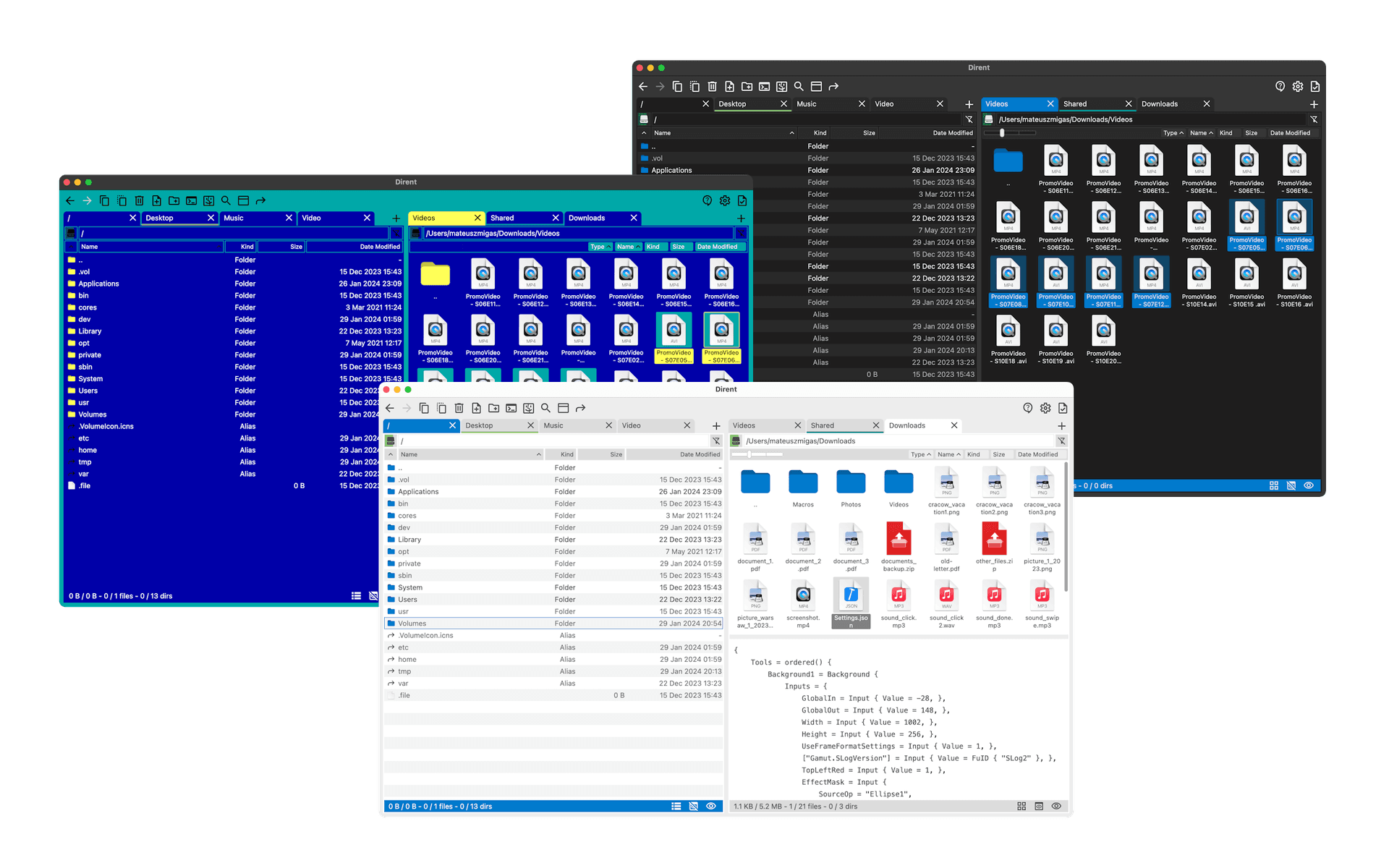Add a new tab in white left panel
The image size is (1389, 868).
[716, 426]
